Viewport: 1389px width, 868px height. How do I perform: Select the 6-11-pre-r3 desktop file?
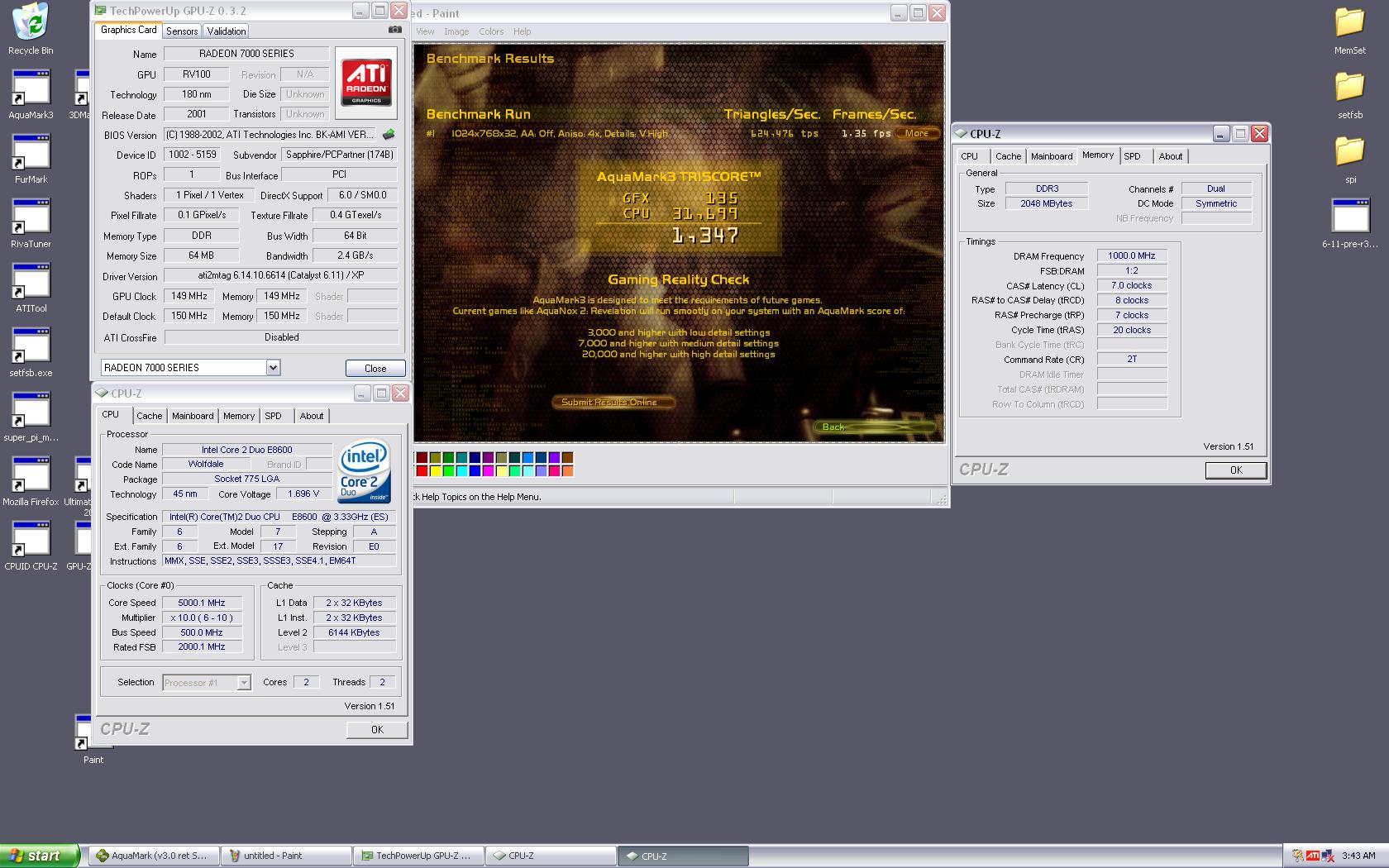coord(1349,223)
